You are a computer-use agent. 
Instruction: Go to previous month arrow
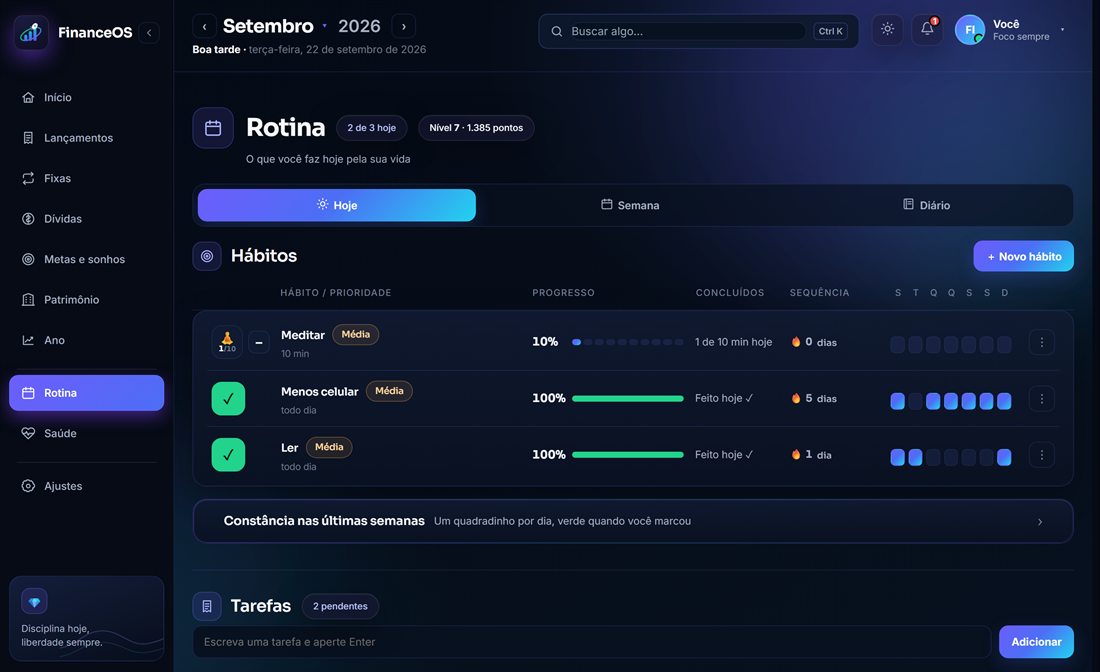pyautogui.click(x=204, y=27)
